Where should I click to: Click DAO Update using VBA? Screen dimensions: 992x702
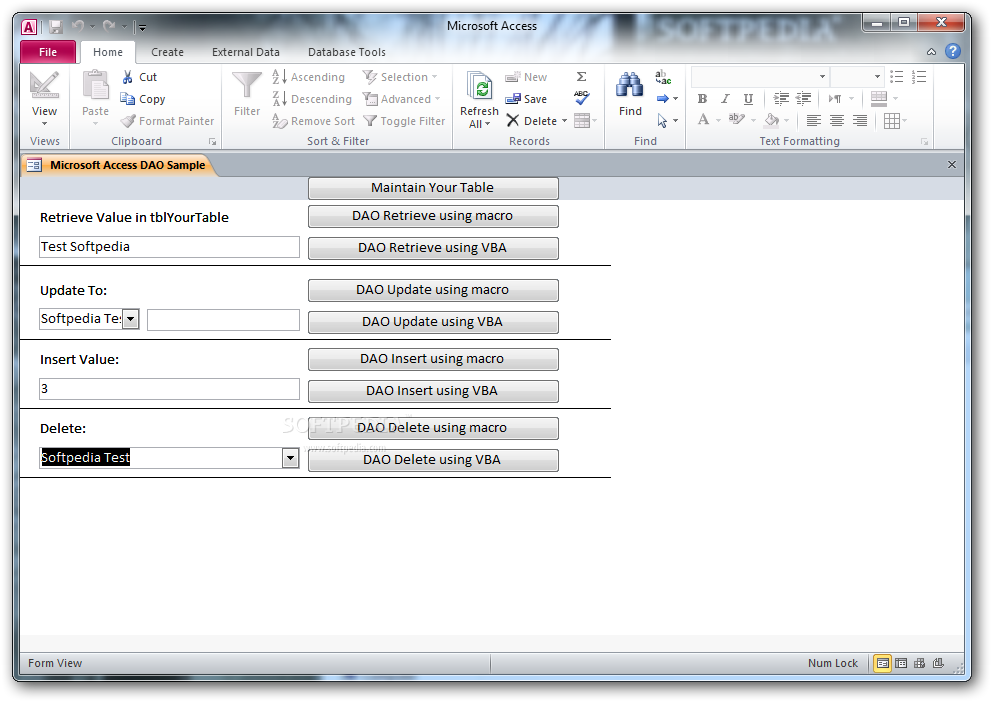(433, 322)
